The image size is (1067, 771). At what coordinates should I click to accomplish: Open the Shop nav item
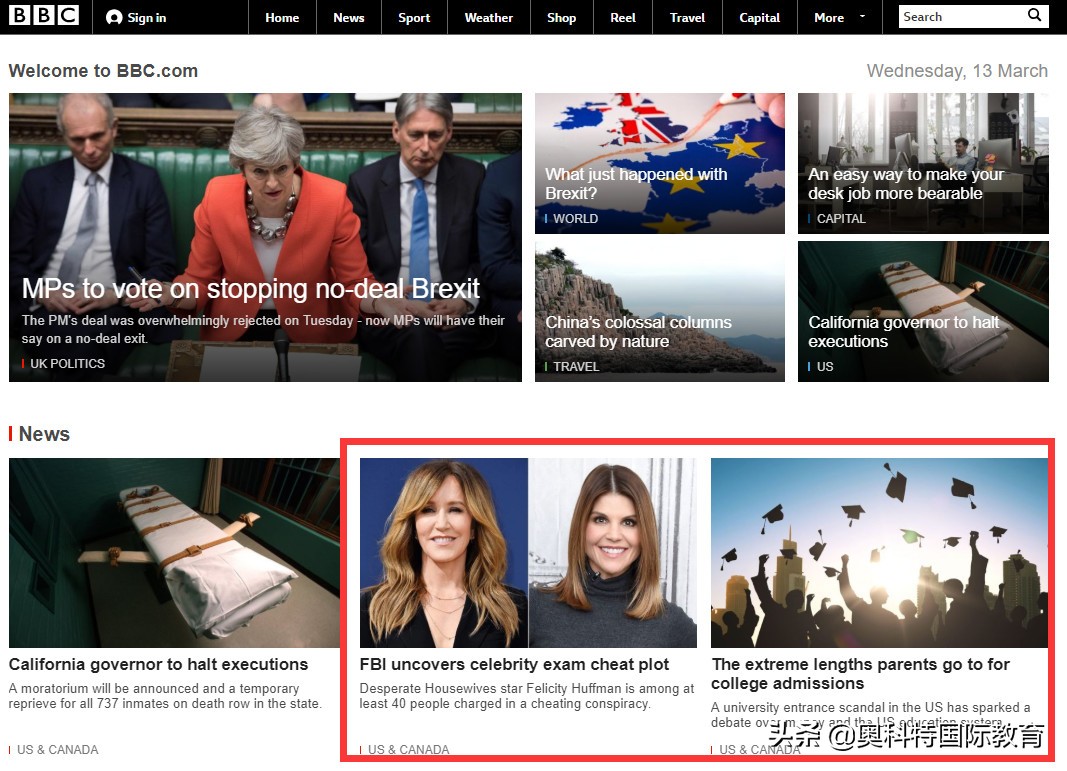pos(561,18)
